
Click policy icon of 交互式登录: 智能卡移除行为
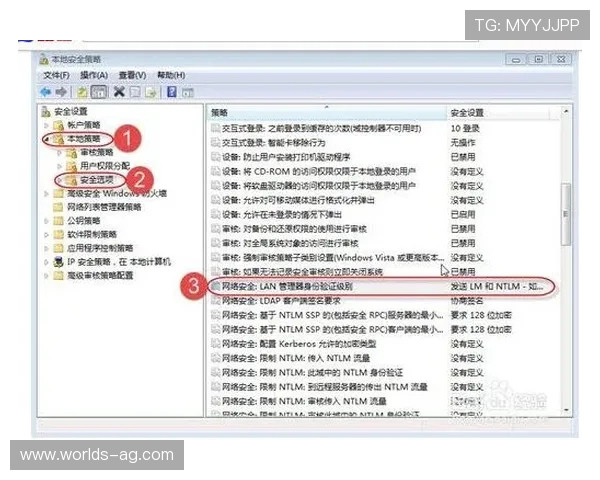(215, 143)
